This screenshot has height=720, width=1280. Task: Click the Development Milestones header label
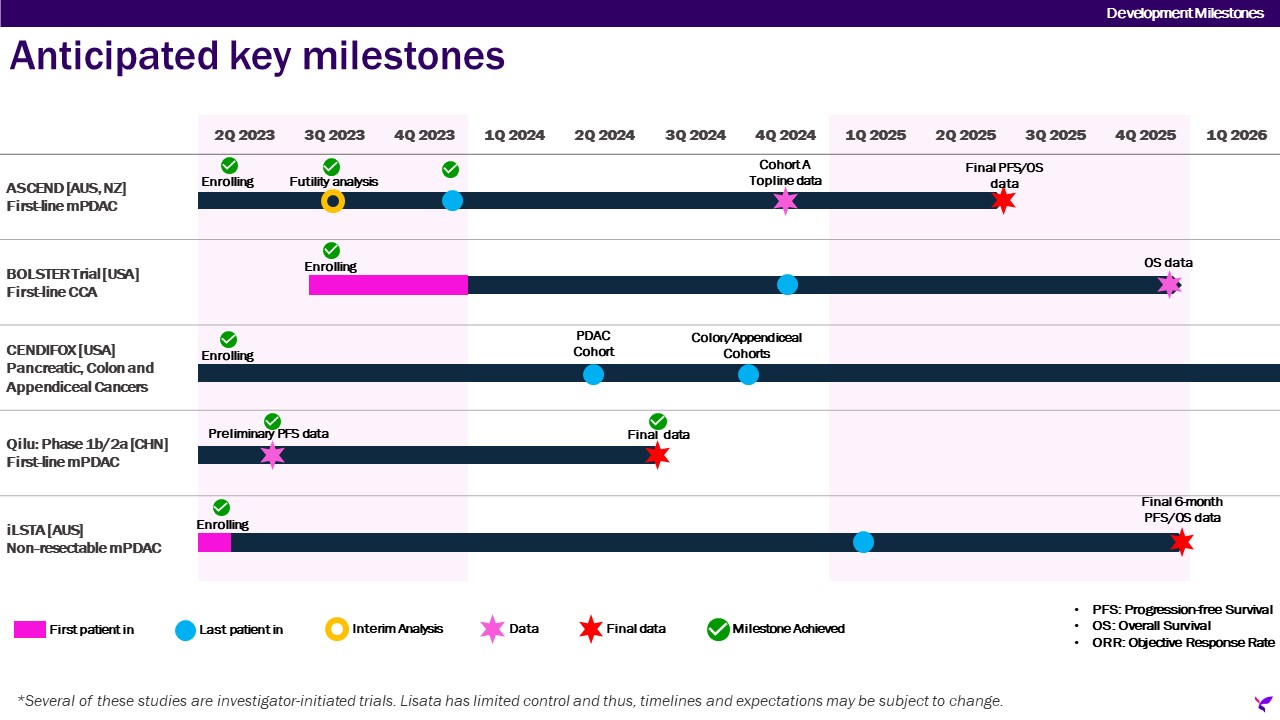(x=1184, y=13)
